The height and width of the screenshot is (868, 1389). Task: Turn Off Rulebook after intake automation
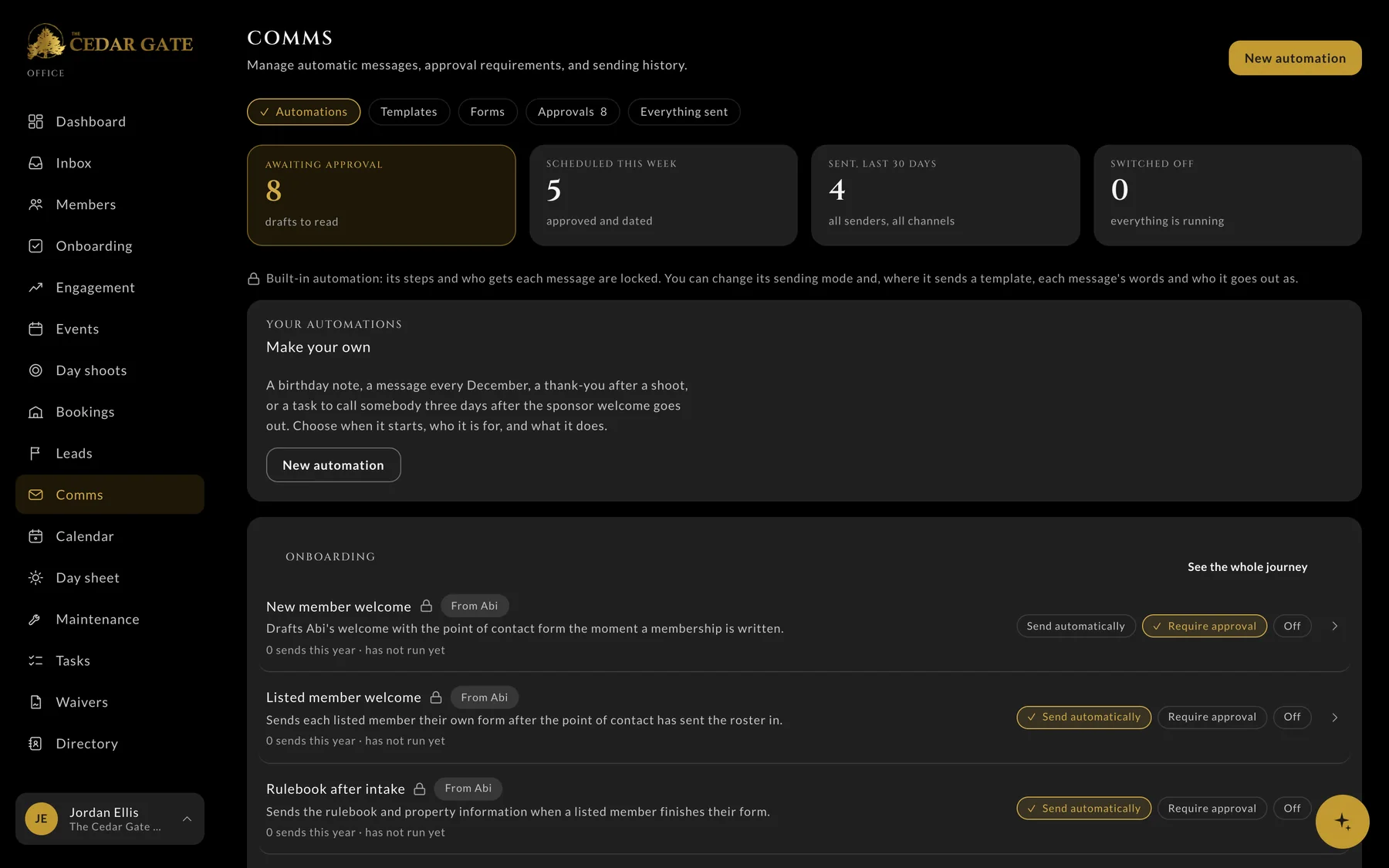[1292, 809]
